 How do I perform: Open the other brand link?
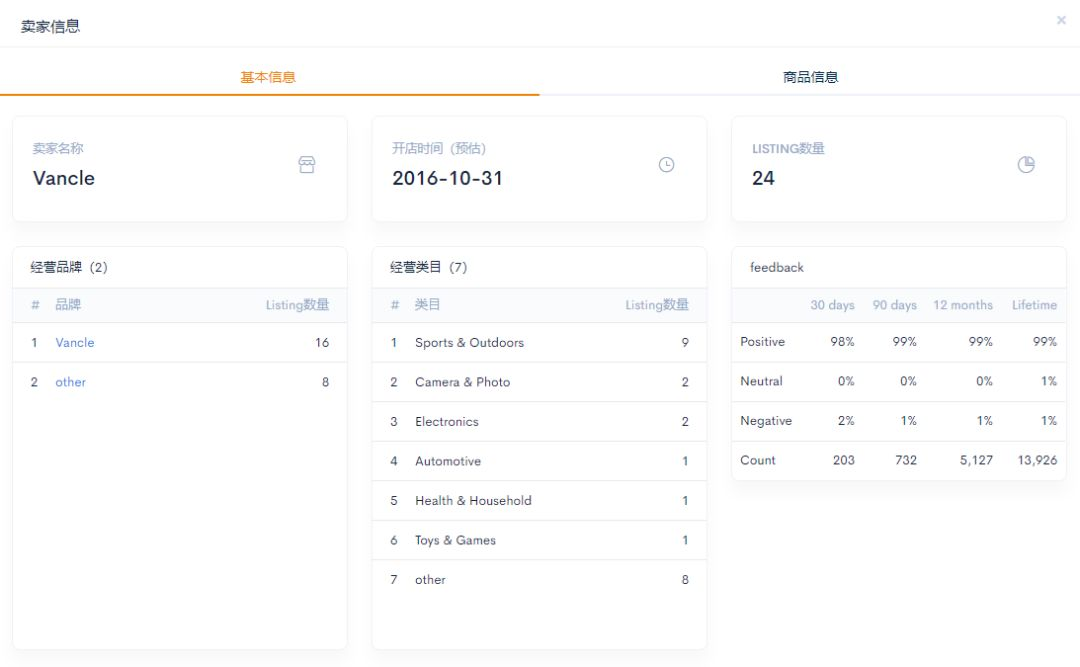click(x=70, y=382)
